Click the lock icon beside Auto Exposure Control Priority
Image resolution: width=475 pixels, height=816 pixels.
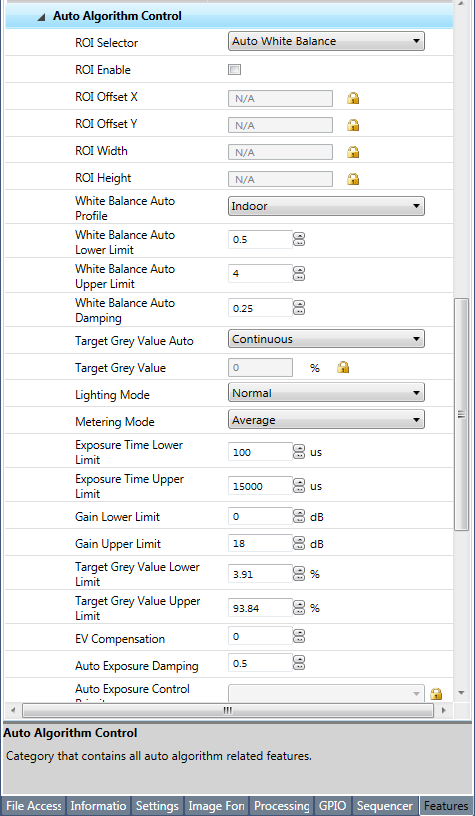437,694
